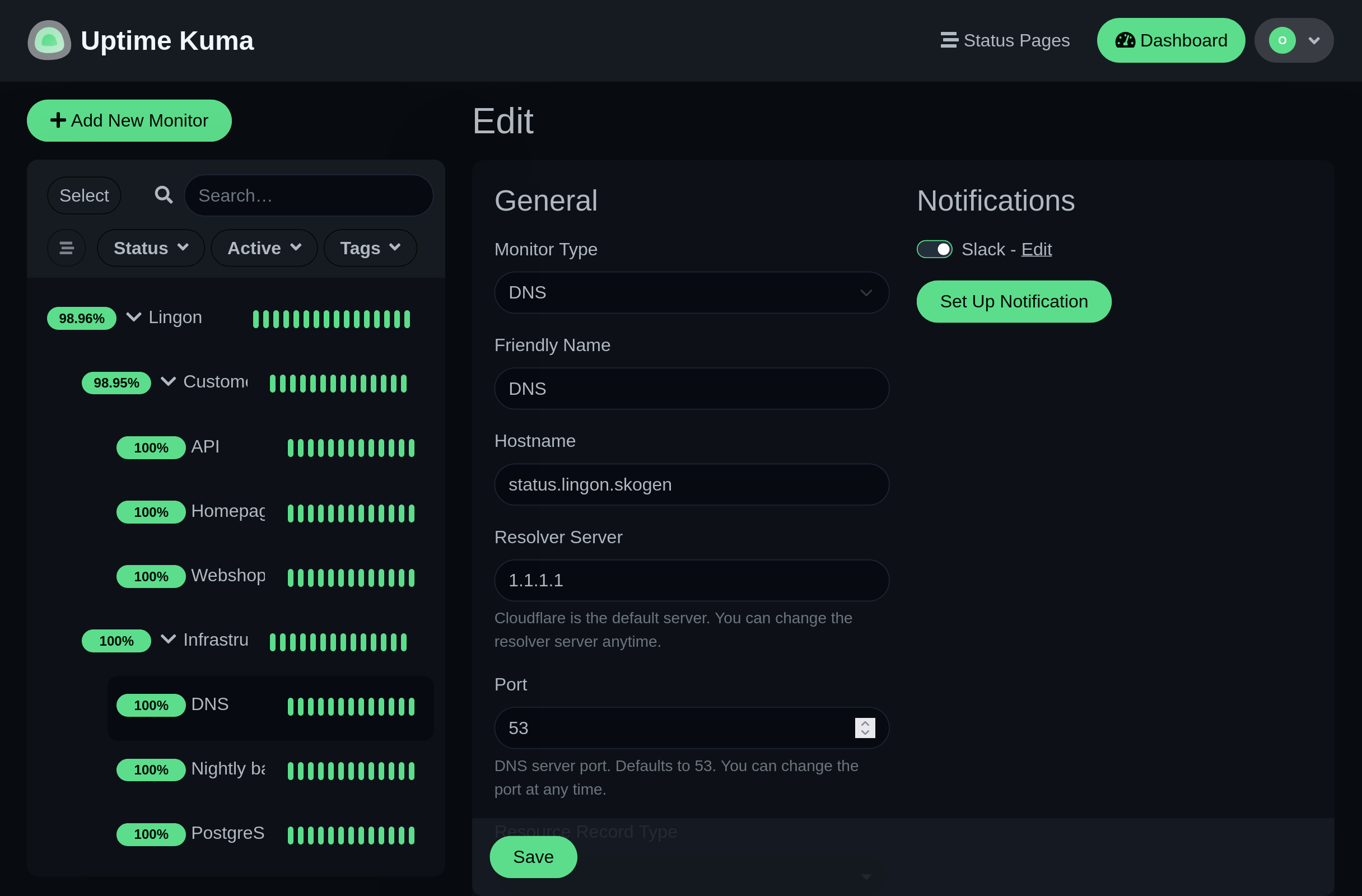Collapse the Customer group chevron
This screenshot has height=896, width=1362.
(168, 381)
